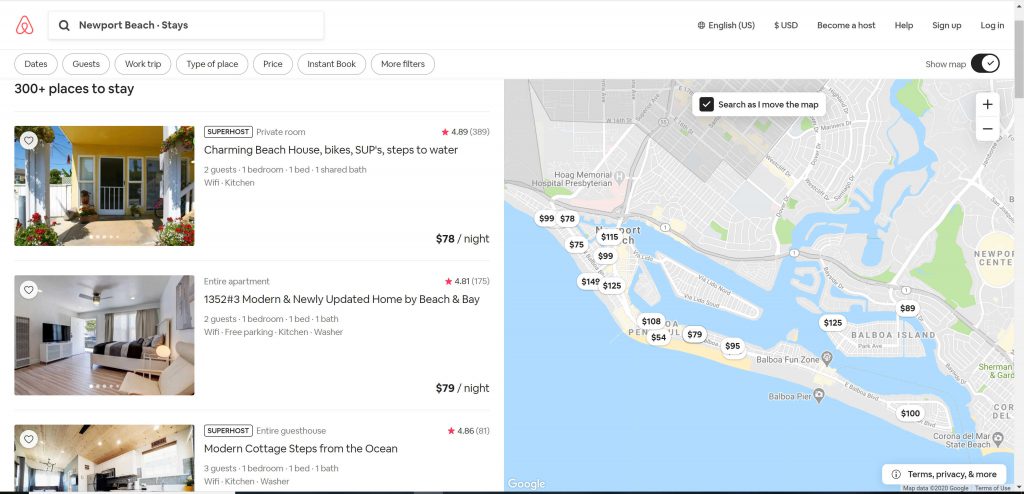Click the Hoag Memorial Hospital map marker
The image size is (1024, 494).
620,175
